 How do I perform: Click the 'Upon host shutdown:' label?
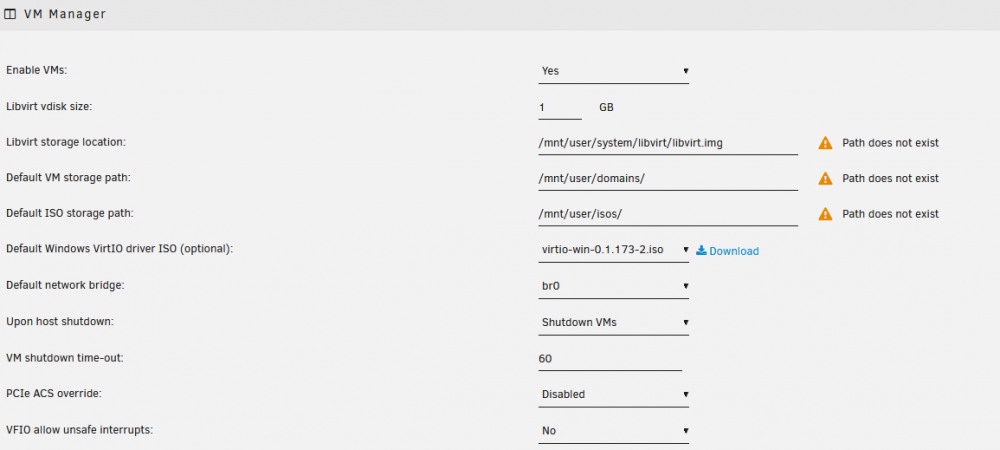59,321
